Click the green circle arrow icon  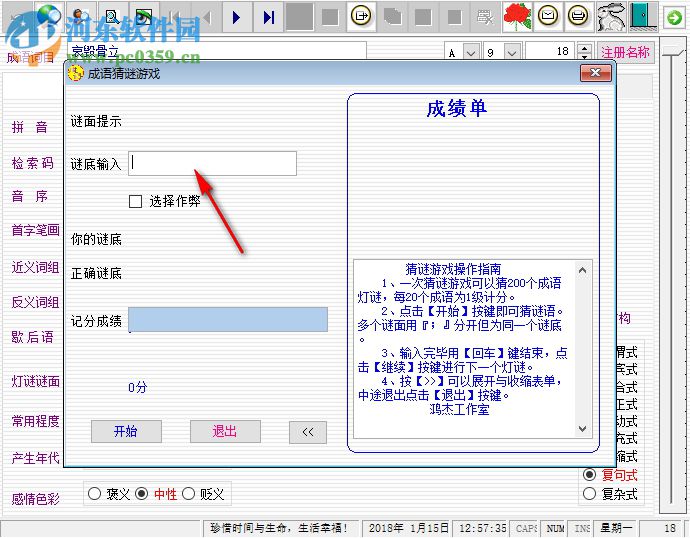coord(674,18)
